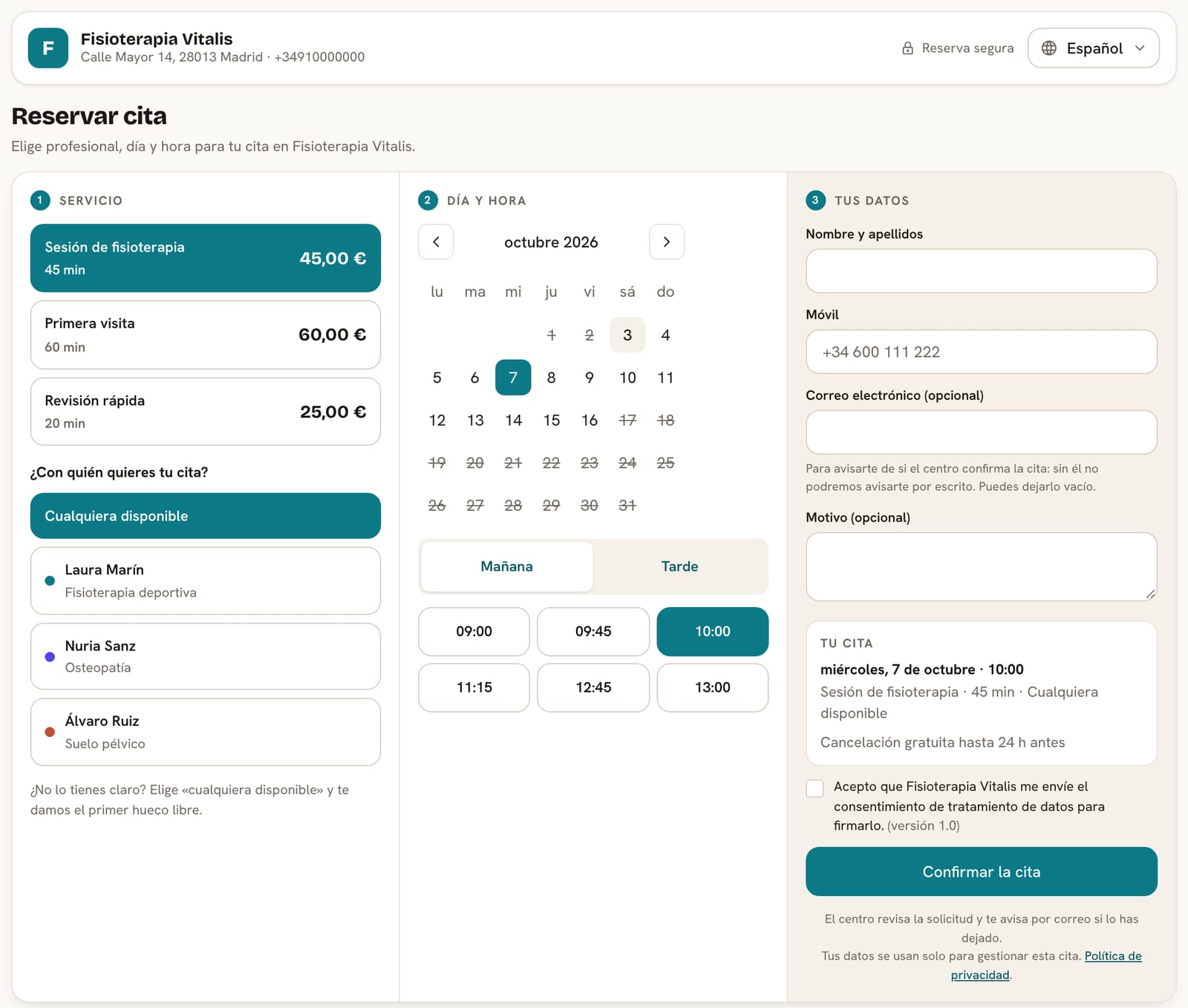The height and width of the screenshot is (1008, 1188).
Task: Pick the 12:45 time slot
Action: tap(593, 687)
